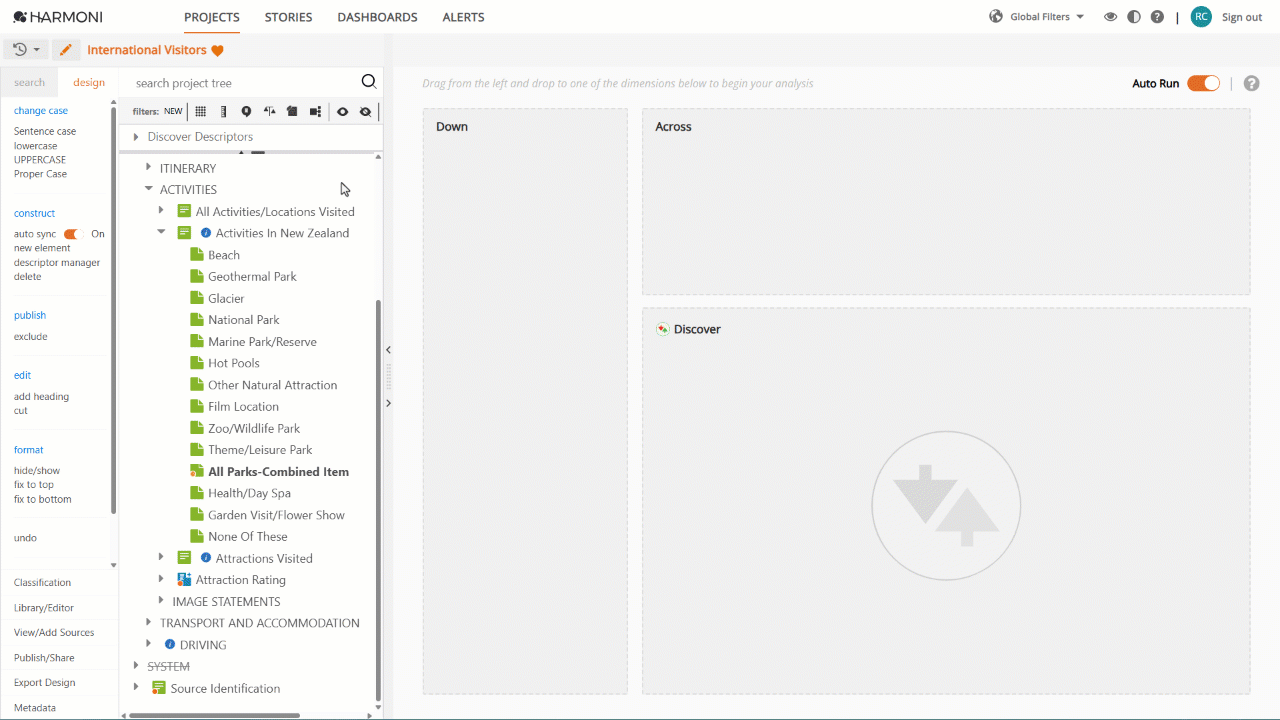Select the ruler filter icon
Viewport: 1280px width, 720px height.
[x=223, y=112]
